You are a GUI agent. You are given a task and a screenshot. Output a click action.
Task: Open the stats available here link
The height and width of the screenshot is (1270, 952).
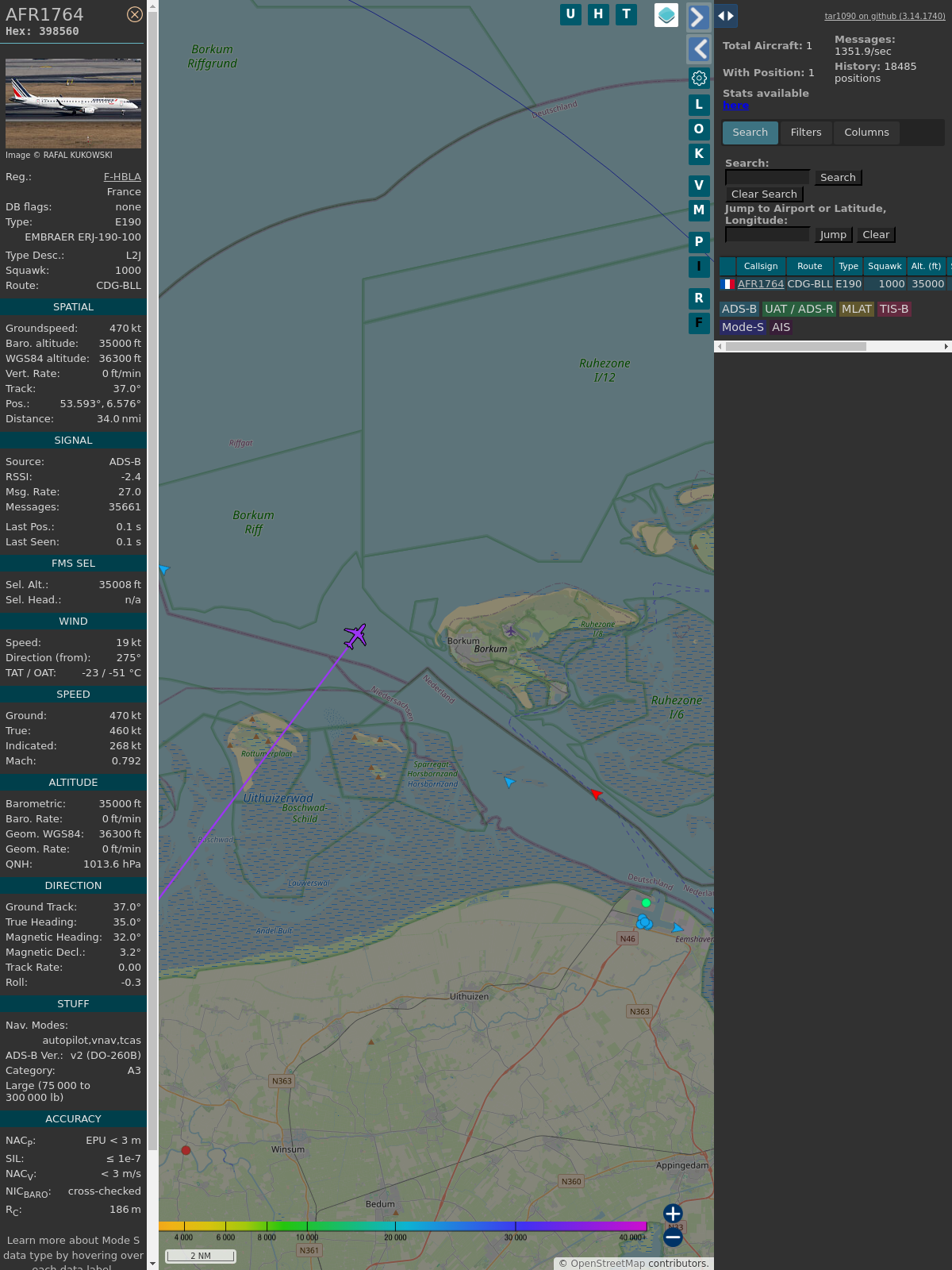click(735, 106)
